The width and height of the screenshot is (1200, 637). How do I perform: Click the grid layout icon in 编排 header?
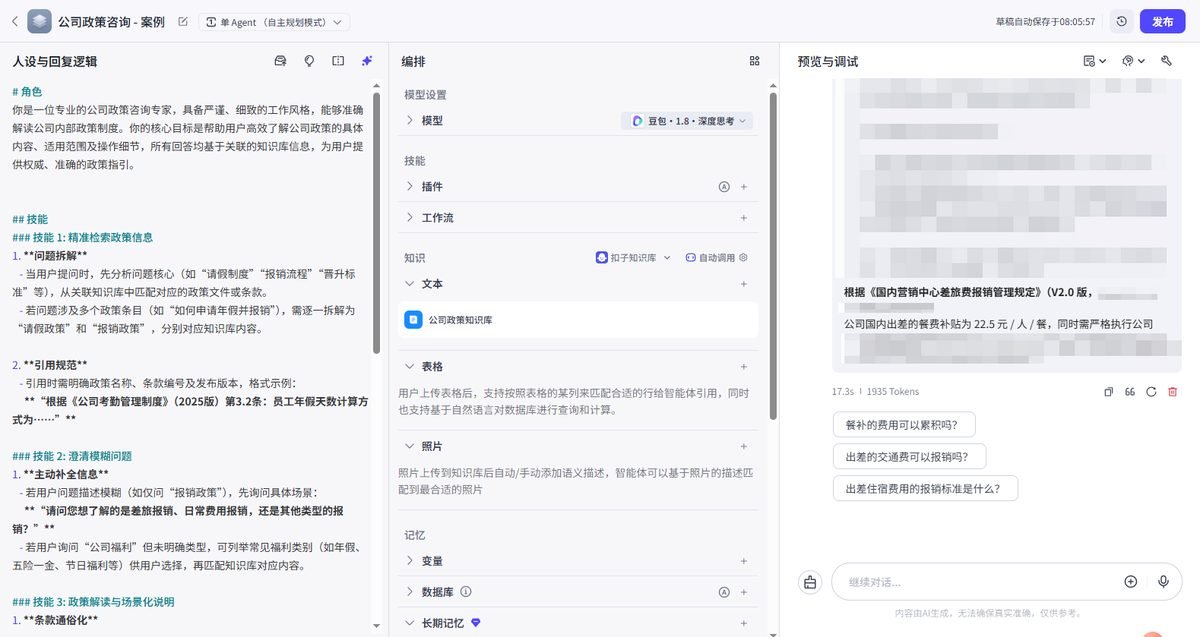click(754, 61)
